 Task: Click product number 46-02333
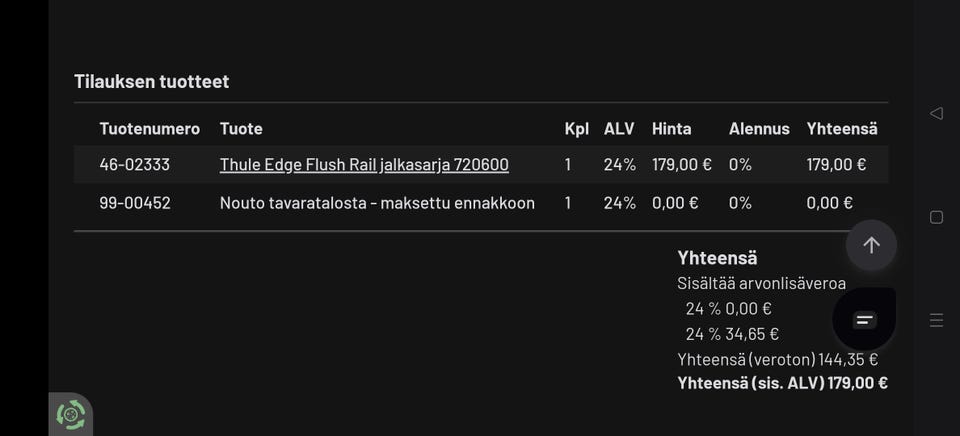pos(135,165)
